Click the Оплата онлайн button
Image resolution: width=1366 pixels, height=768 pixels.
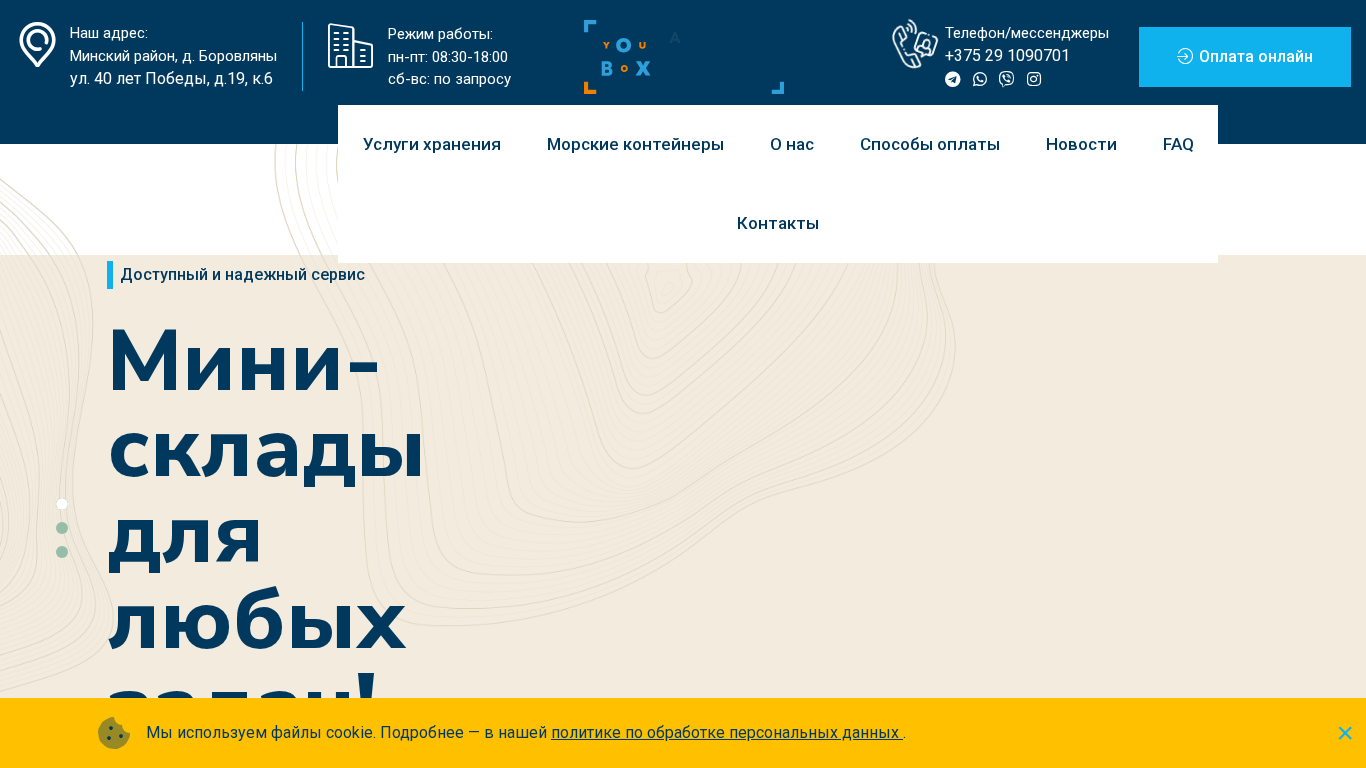tap(1245, 57)
